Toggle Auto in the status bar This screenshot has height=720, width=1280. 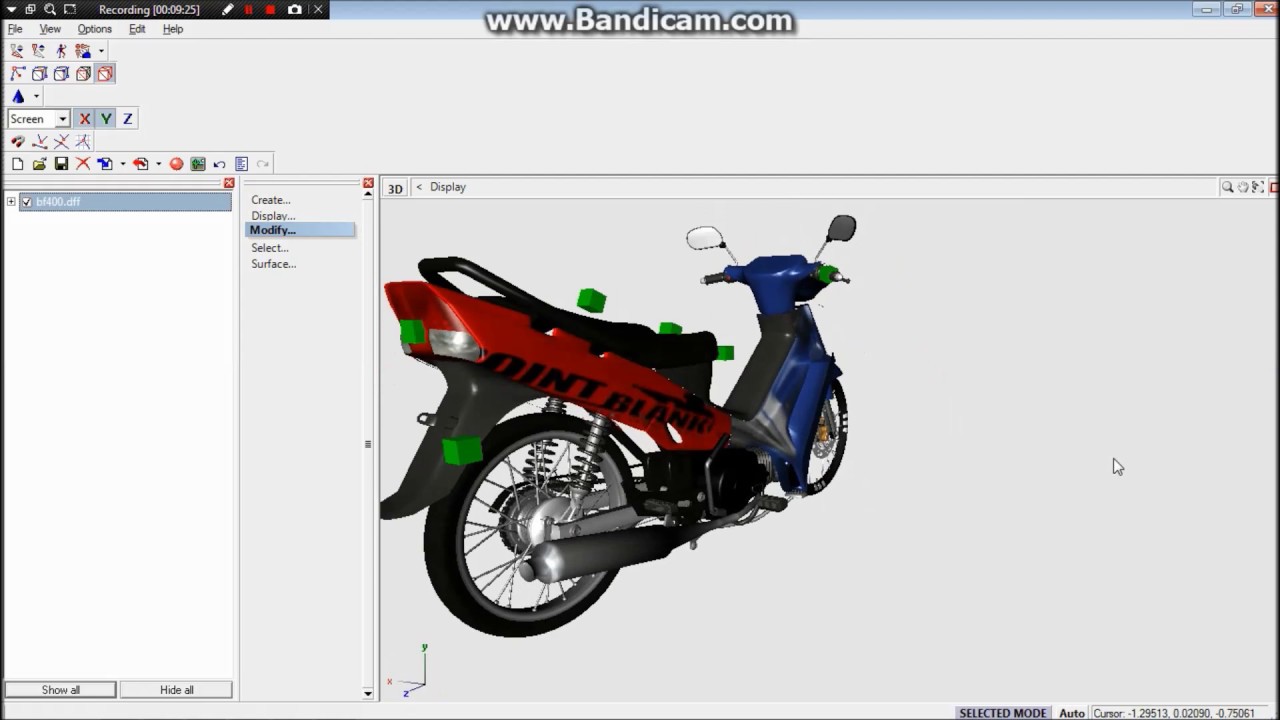[1072, 713]
